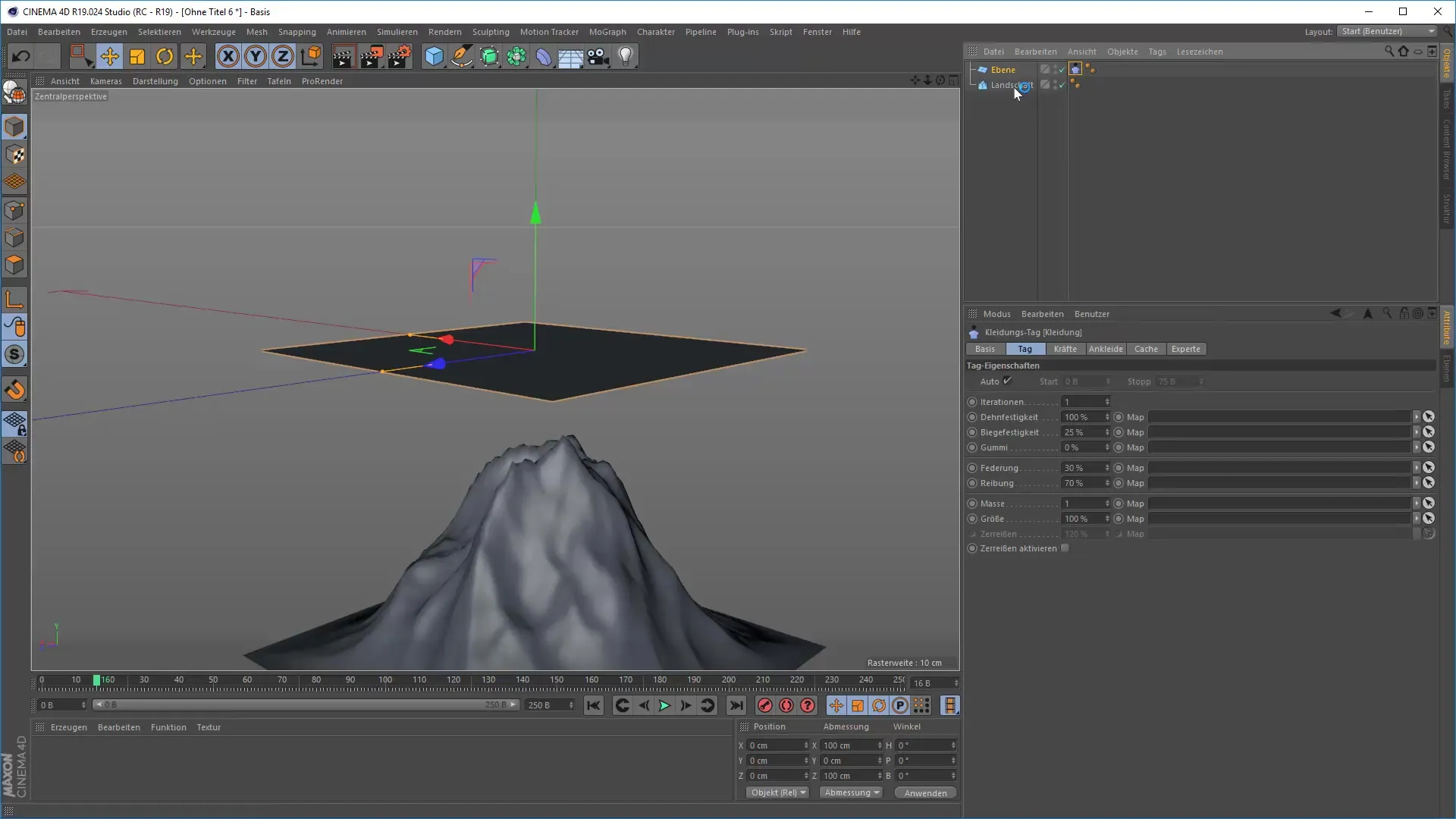Open the MoGraph menu
The height and width of the screenshot is (819, 1456).
coord(607,32)
